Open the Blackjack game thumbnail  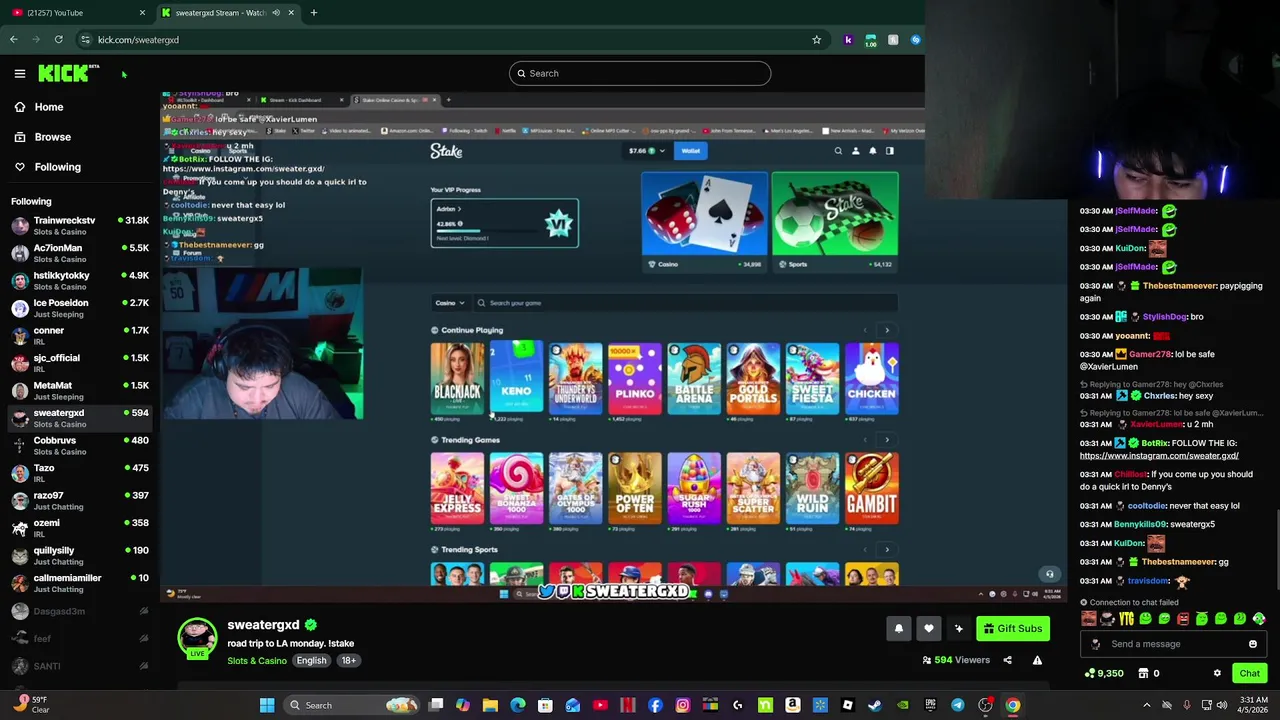tap(456, 378)
